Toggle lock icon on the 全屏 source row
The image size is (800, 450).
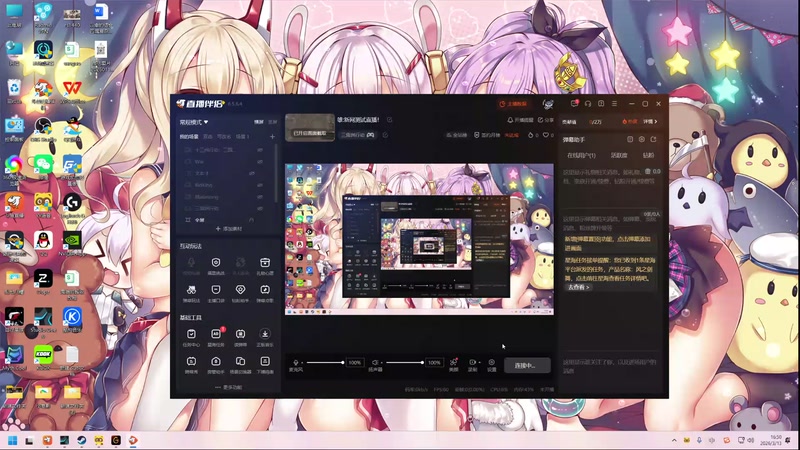pyautogui.click(x=251, y=220)
